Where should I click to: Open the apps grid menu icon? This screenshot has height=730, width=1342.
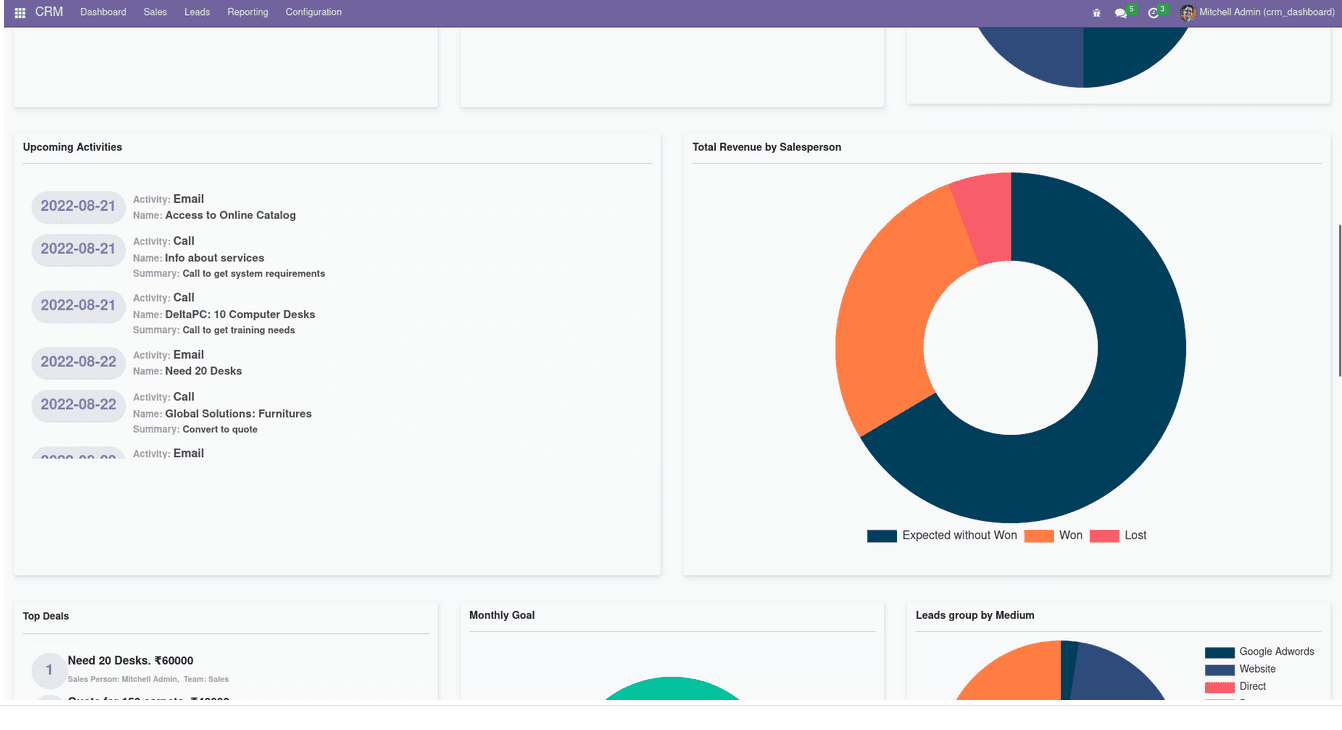click(x=20, y=13)
